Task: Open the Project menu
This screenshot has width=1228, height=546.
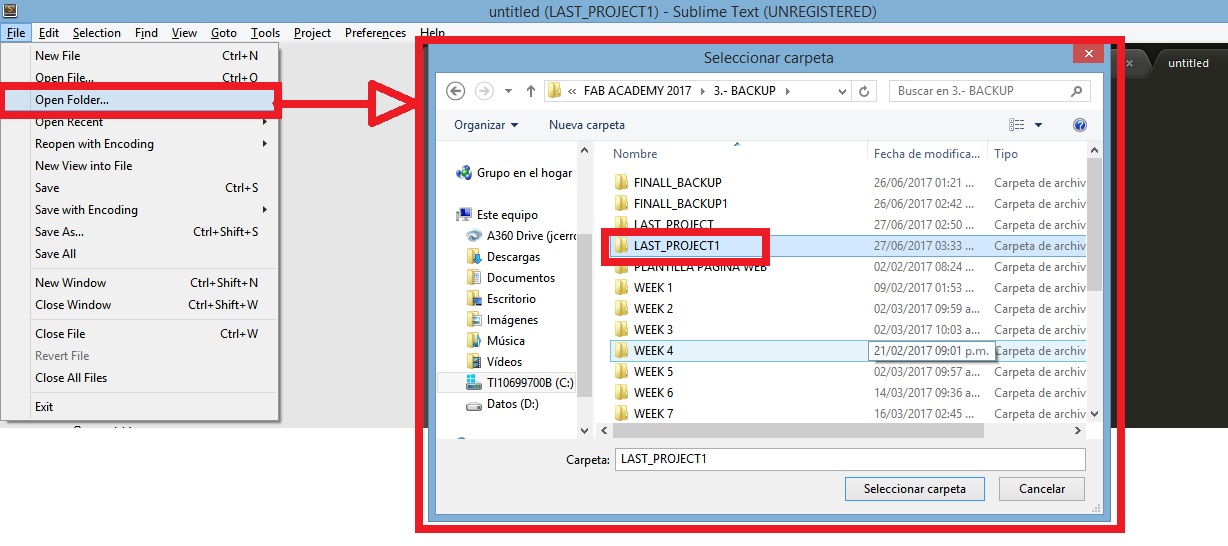Action: 313,33
